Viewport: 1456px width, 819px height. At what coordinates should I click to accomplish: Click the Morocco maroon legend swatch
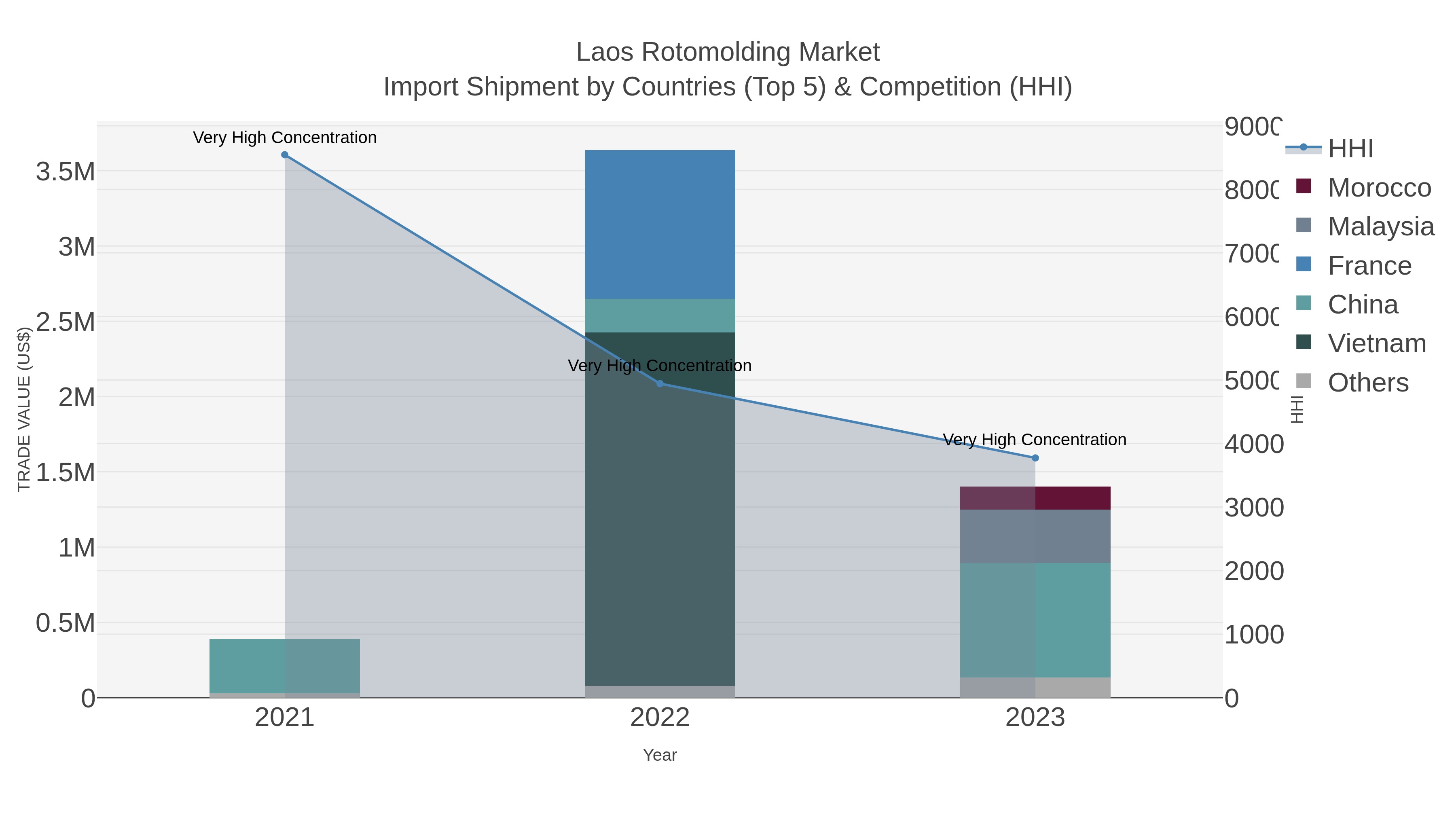click(1304, 186)
